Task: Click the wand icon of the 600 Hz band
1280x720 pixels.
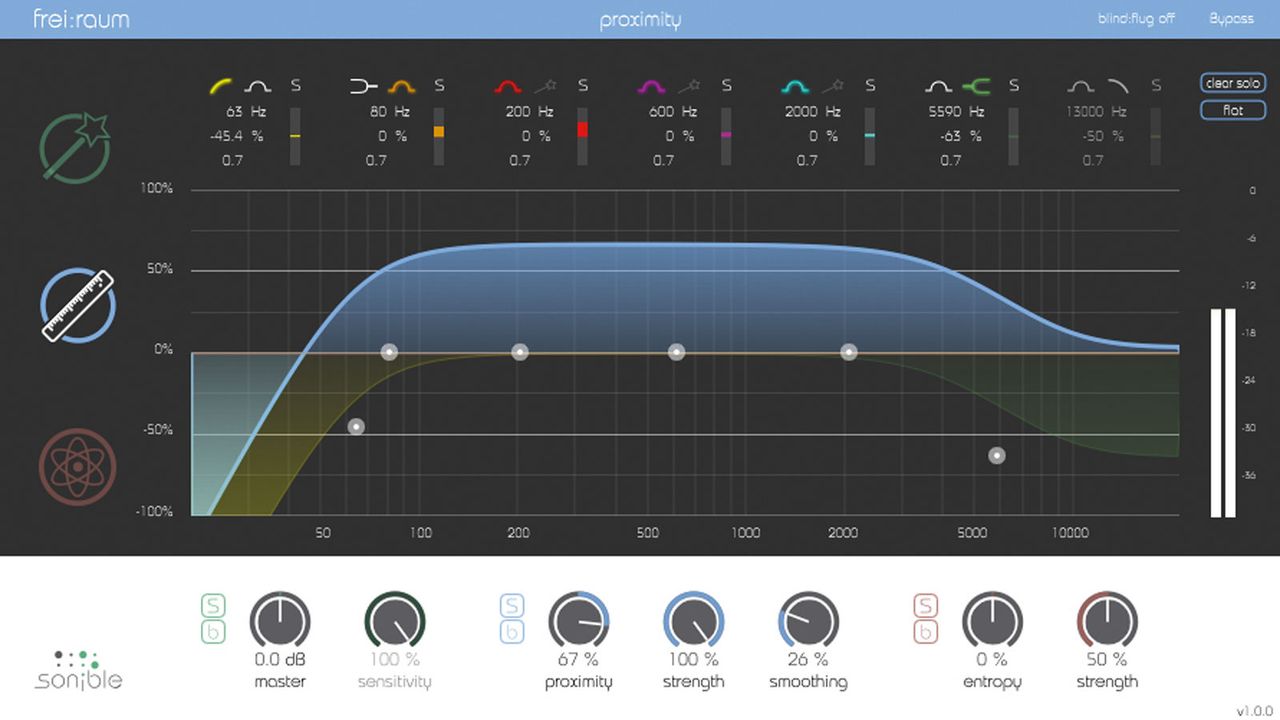Action: point(689,86)
